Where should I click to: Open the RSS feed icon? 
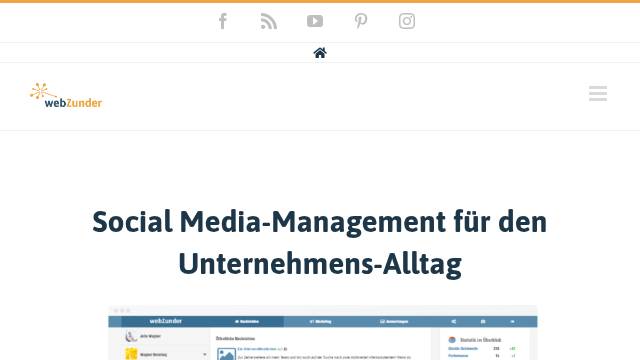(x=269, y=21)
